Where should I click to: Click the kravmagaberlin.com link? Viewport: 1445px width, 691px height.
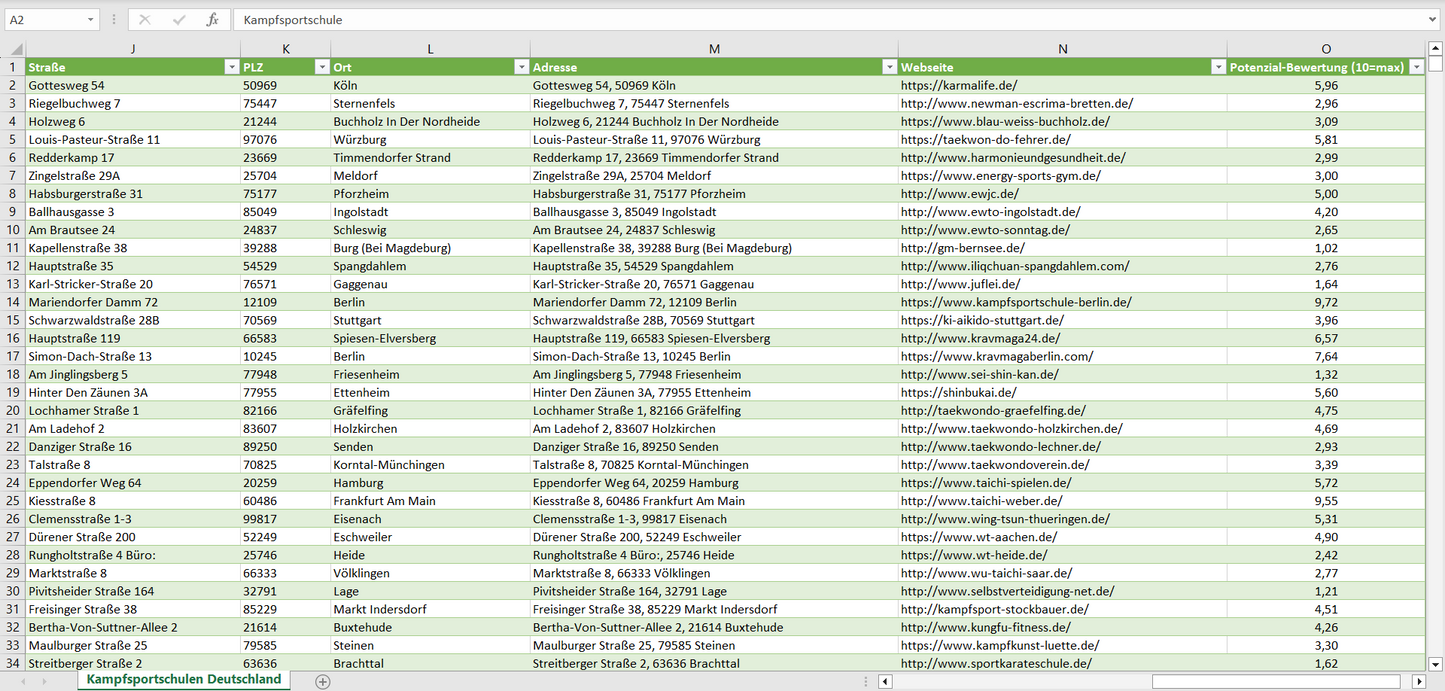pos(996,357)
